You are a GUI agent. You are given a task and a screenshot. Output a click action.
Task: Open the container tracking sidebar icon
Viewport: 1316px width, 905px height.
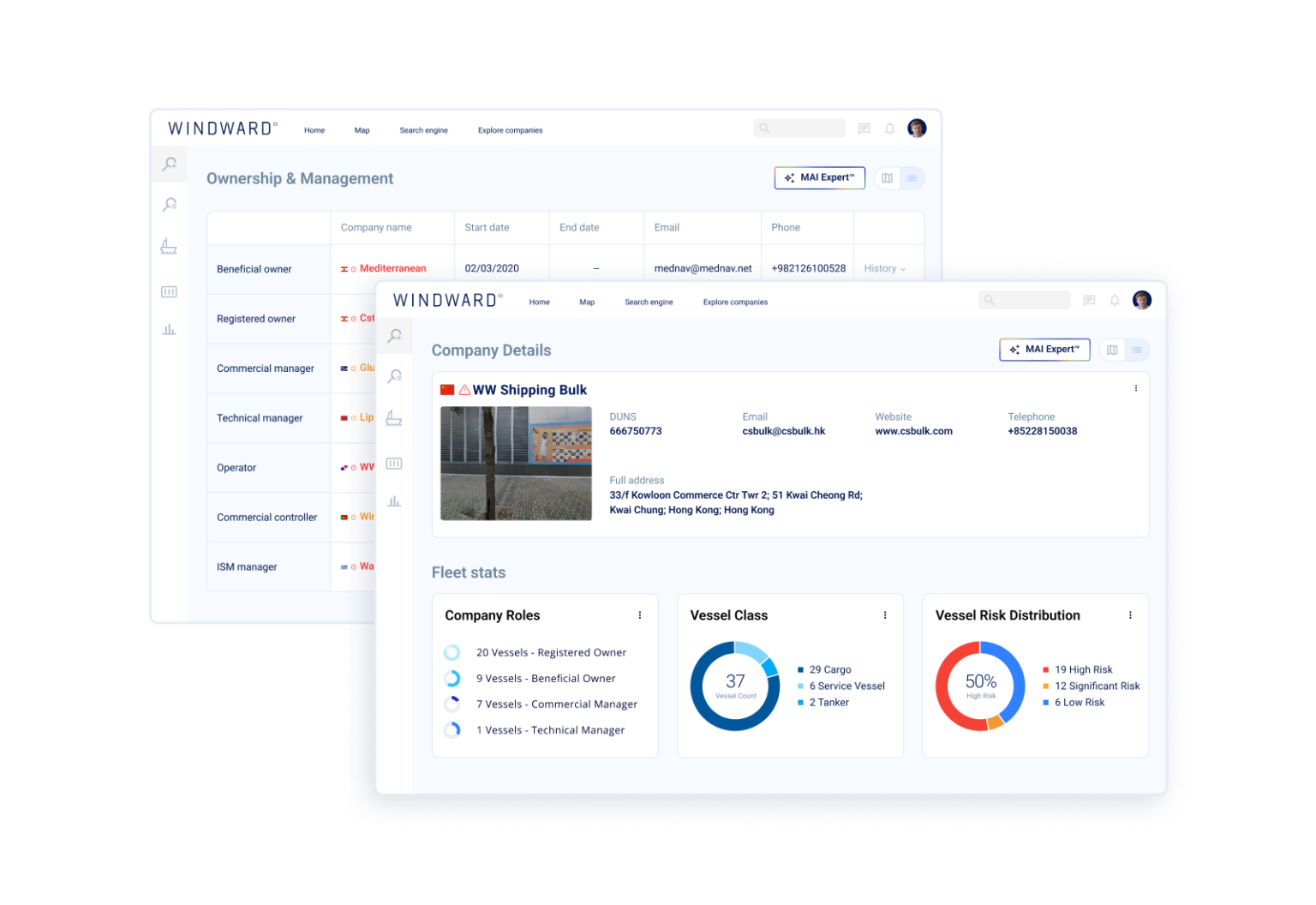click(395, 463)
